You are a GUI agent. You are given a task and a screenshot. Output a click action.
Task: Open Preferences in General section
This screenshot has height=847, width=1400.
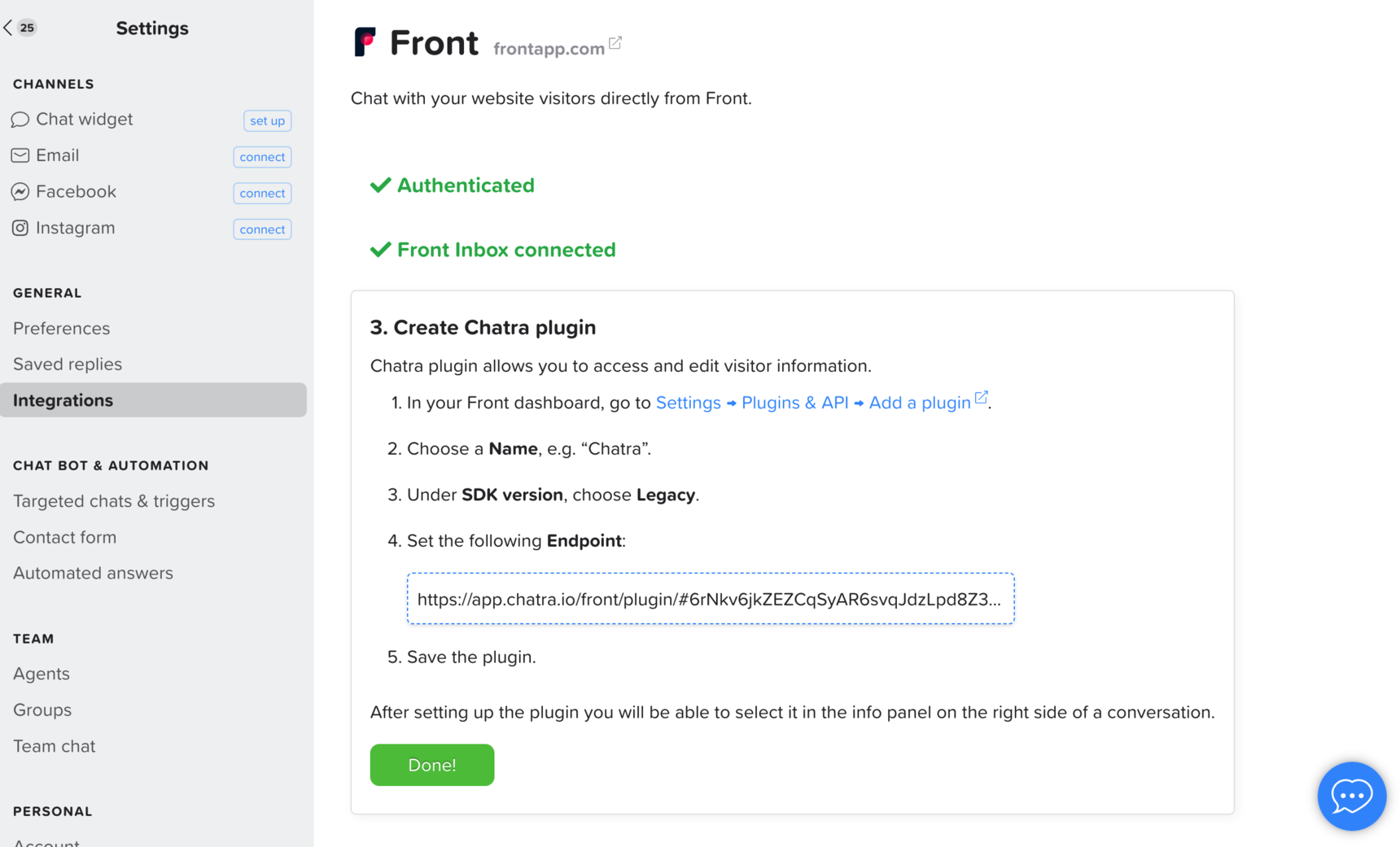62,329
